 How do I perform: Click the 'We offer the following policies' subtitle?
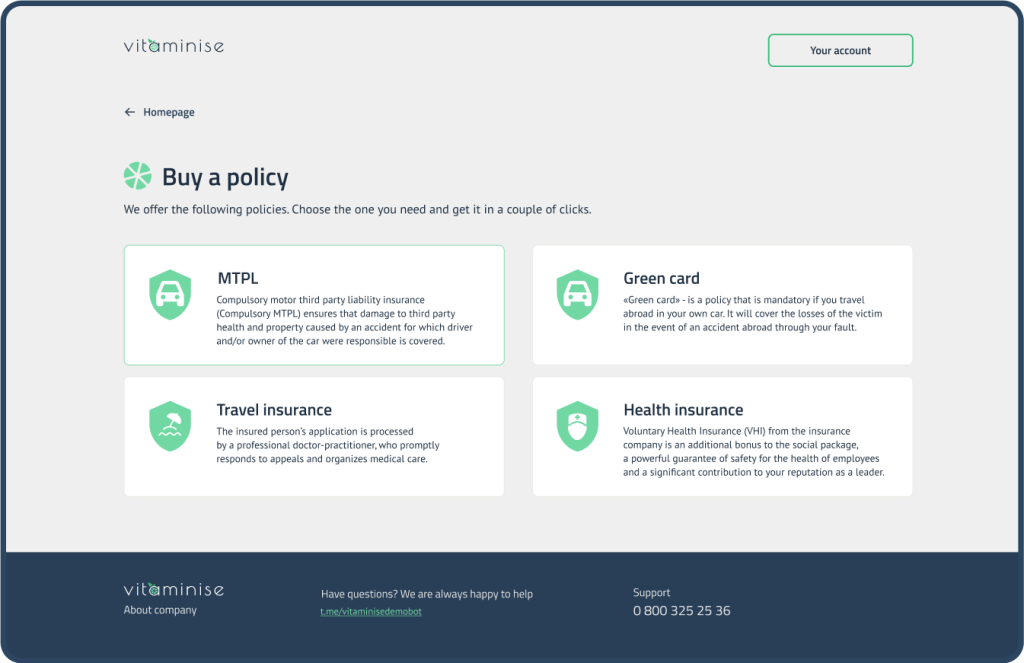coord(357,210)
